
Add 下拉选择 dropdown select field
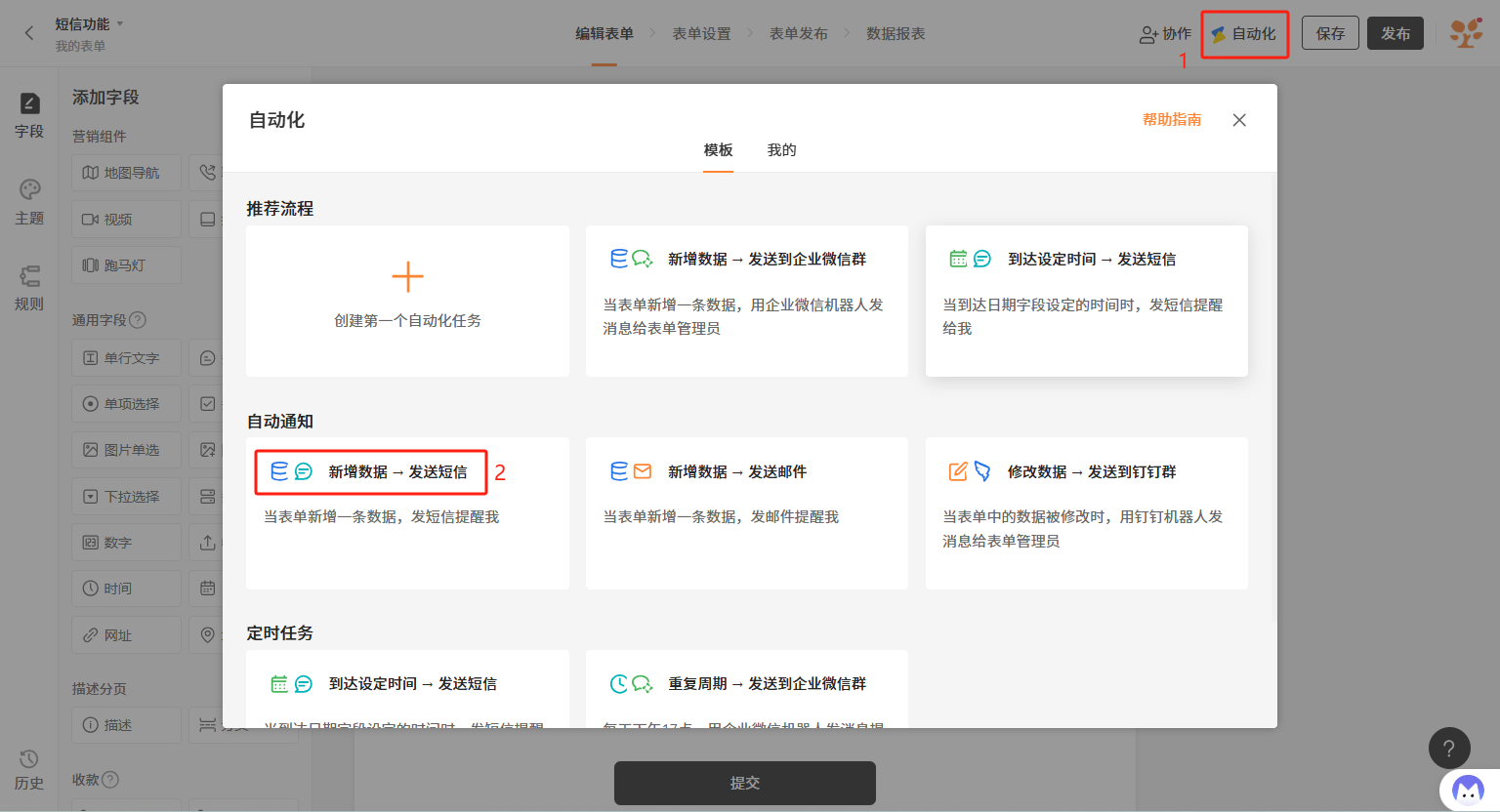127,497
